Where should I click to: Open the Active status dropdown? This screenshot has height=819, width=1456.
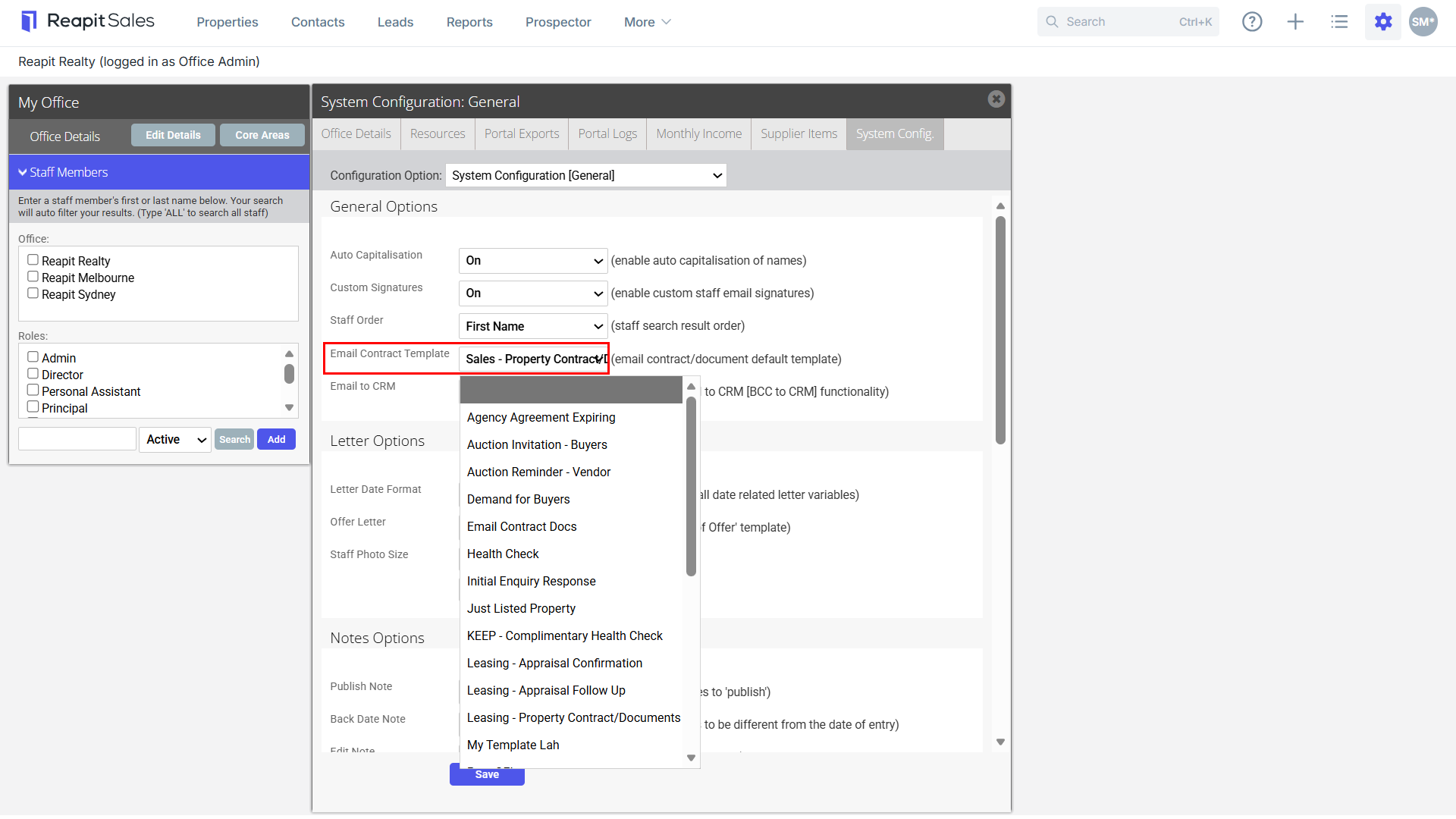click(175, 440)
